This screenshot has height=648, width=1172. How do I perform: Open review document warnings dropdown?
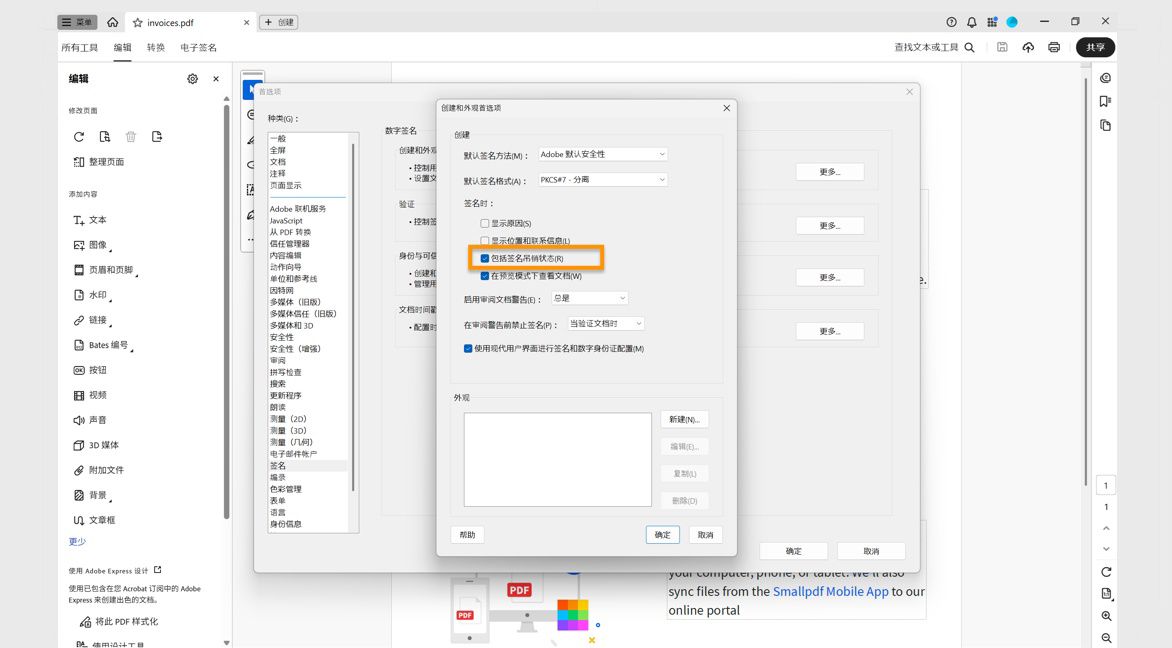tap(590, 298)
